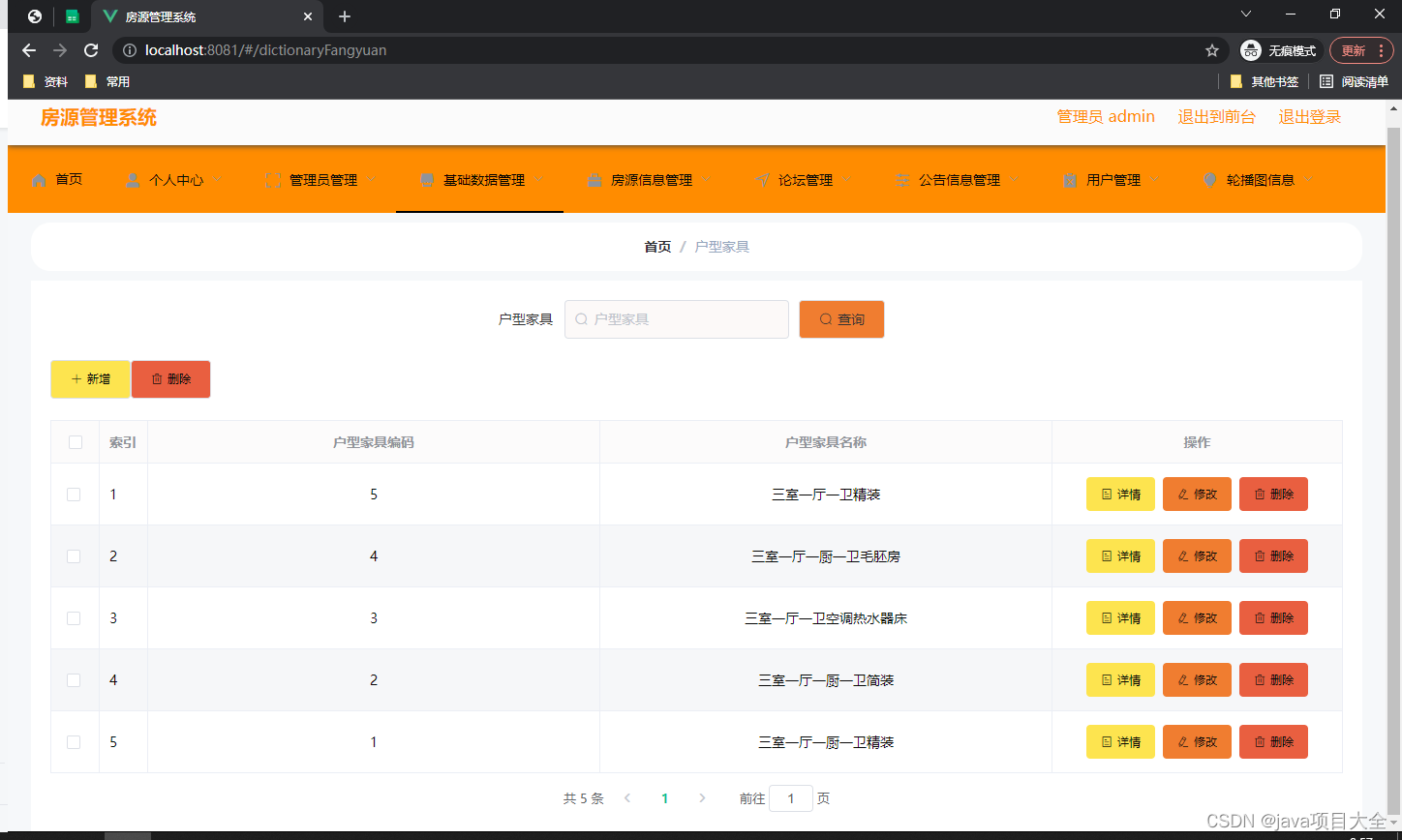The width and height of the screenshot is (1402, 840).
Task: Click the home icon beside 首页
Action: [39, 180]
